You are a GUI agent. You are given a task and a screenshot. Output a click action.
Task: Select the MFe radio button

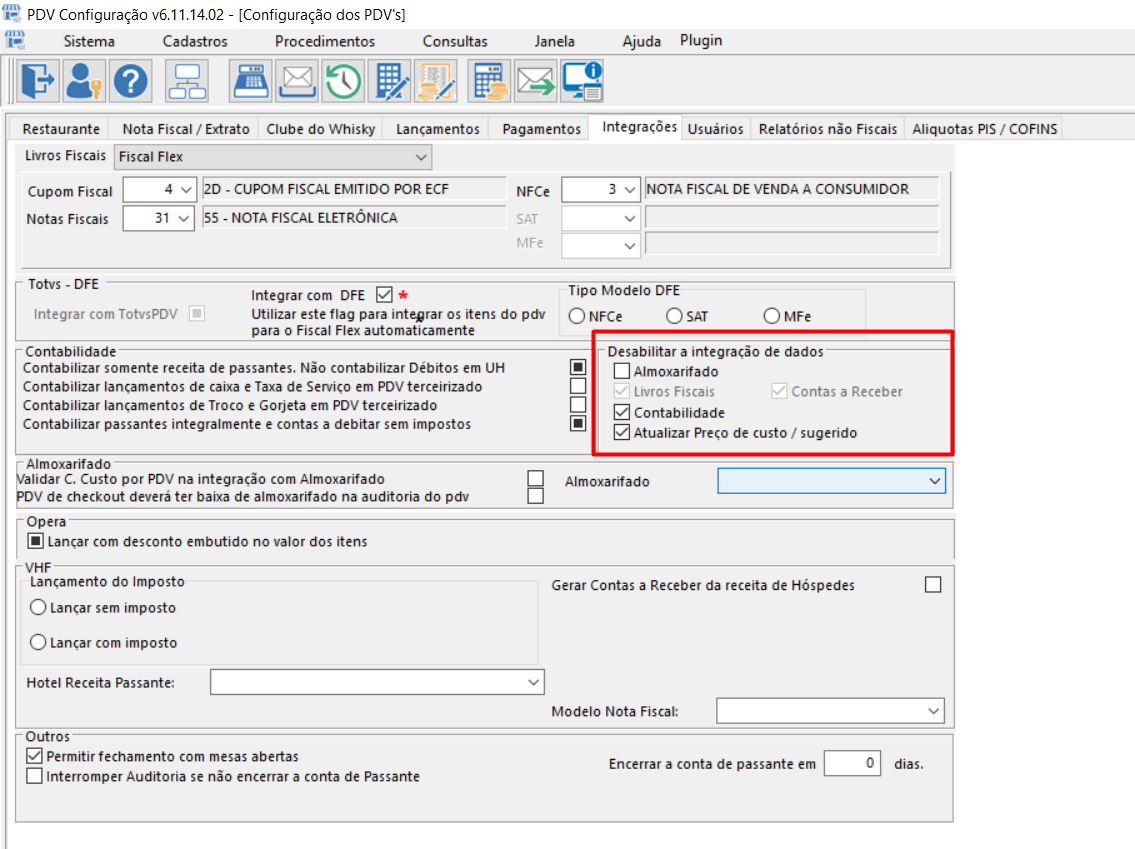pyautogui.click(x=772, y=316)
